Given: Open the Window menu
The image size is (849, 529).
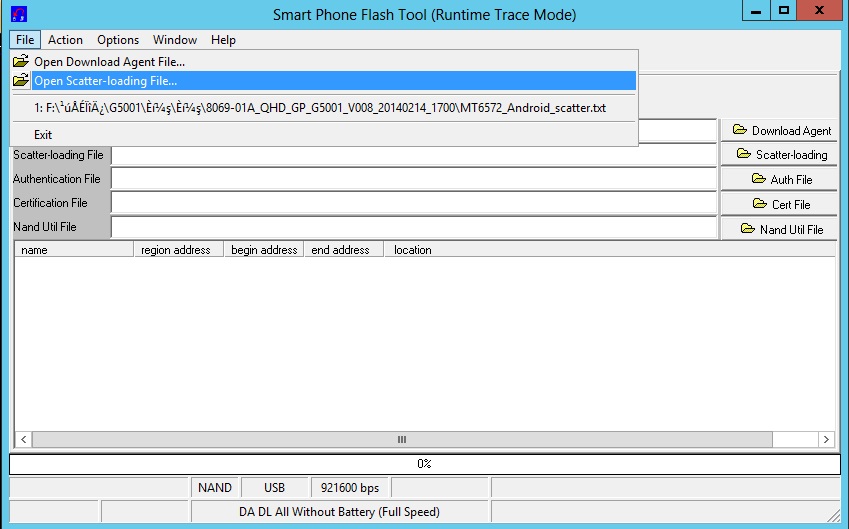Looking at the screenshot, I should click(175, 40).
